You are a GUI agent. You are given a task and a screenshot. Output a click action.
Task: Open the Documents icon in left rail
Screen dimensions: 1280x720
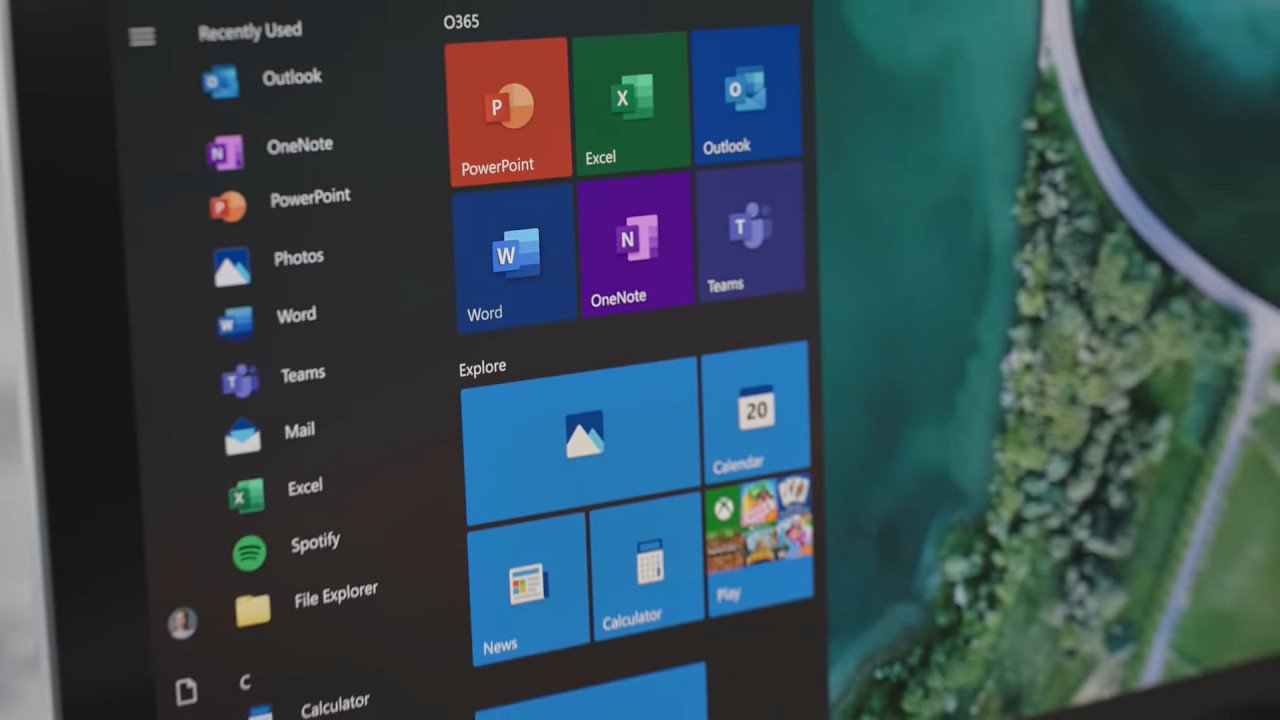click(x=186, y=691)
